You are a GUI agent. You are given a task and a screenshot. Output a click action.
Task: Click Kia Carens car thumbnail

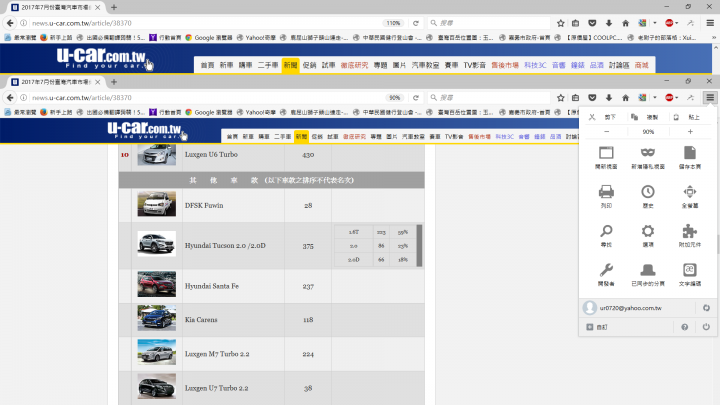(x=157, y=318)
